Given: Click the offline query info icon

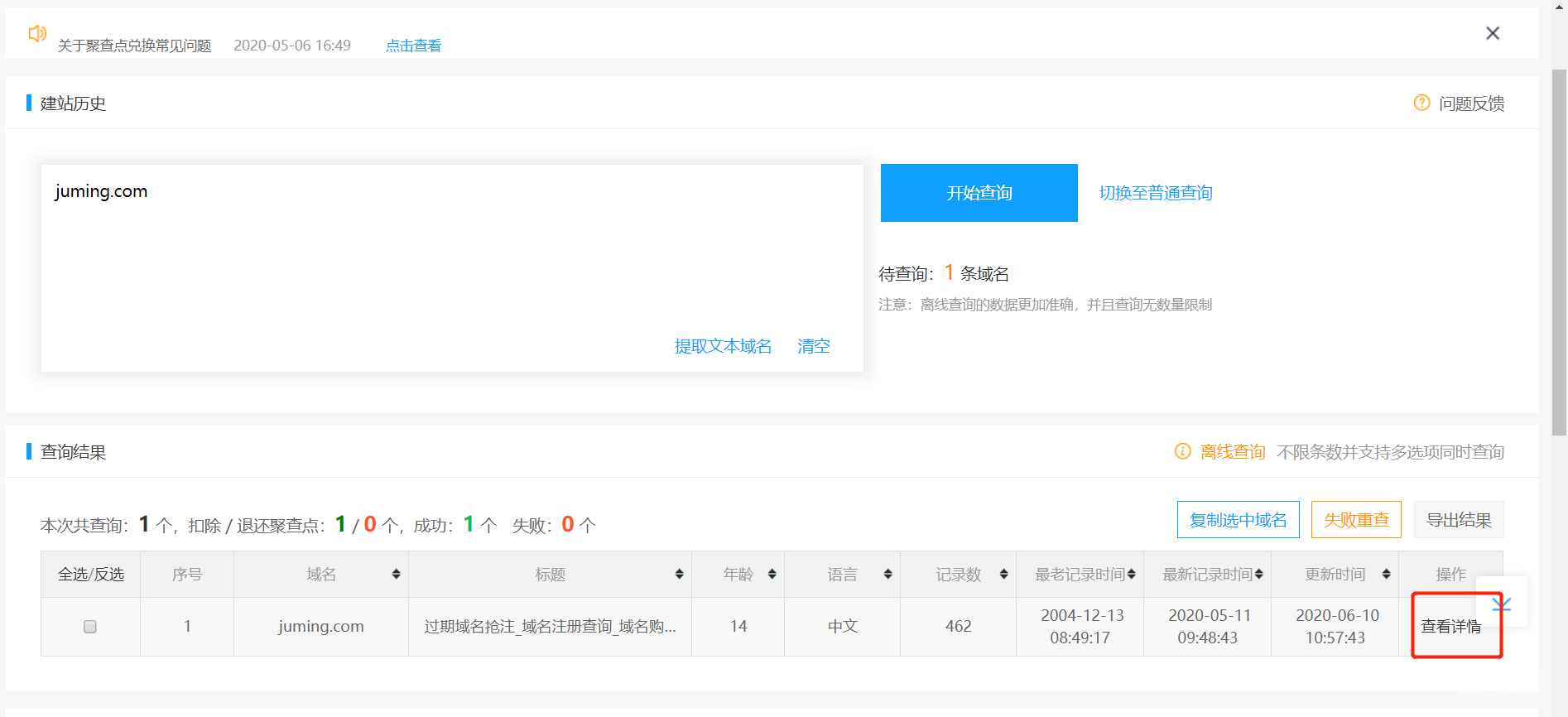Looking at the screenshot, I should coord(1182,451).
